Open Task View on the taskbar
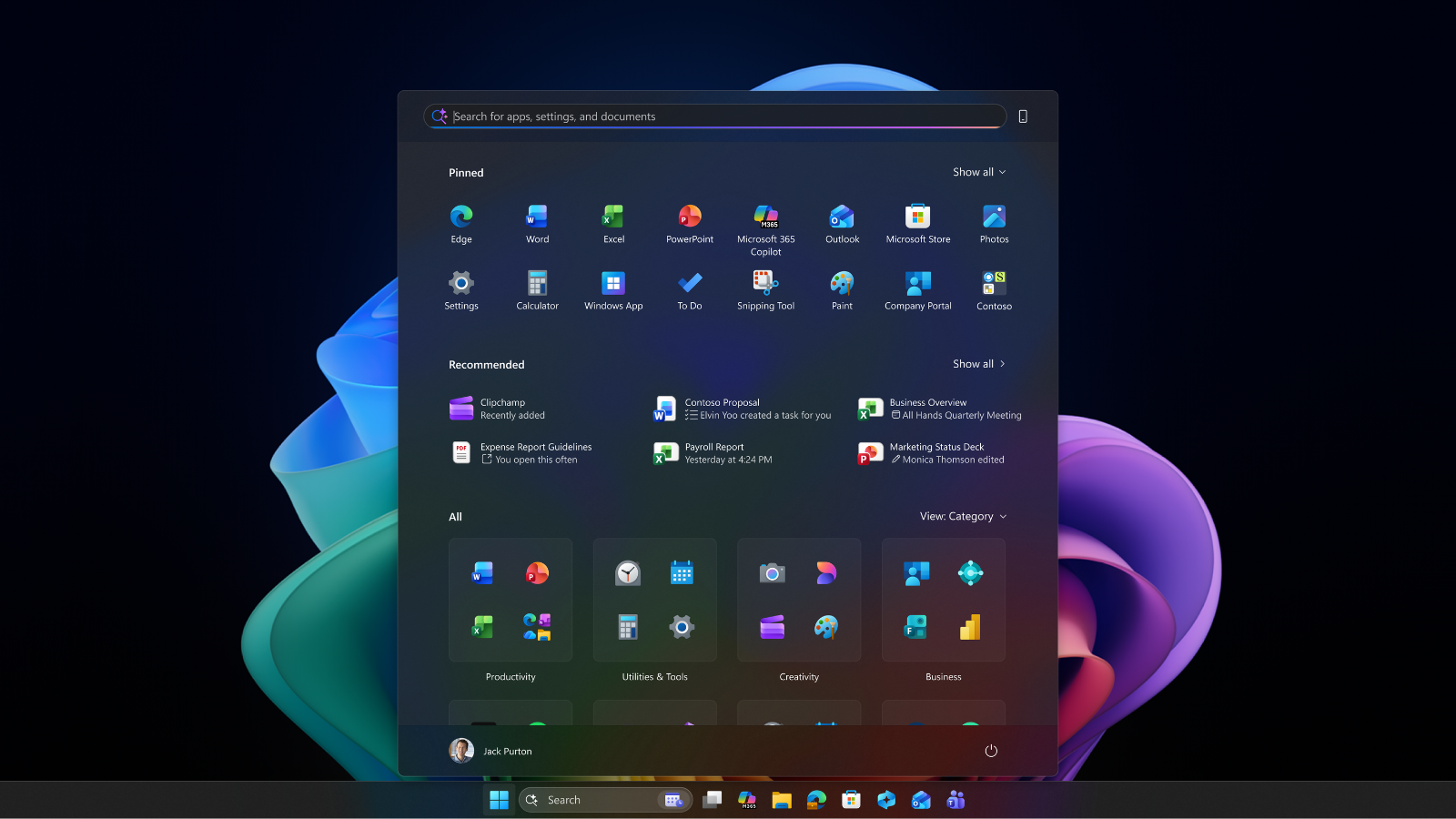Image resolution: width=1456 pixels, height=819 pixels. coord(713,800)
